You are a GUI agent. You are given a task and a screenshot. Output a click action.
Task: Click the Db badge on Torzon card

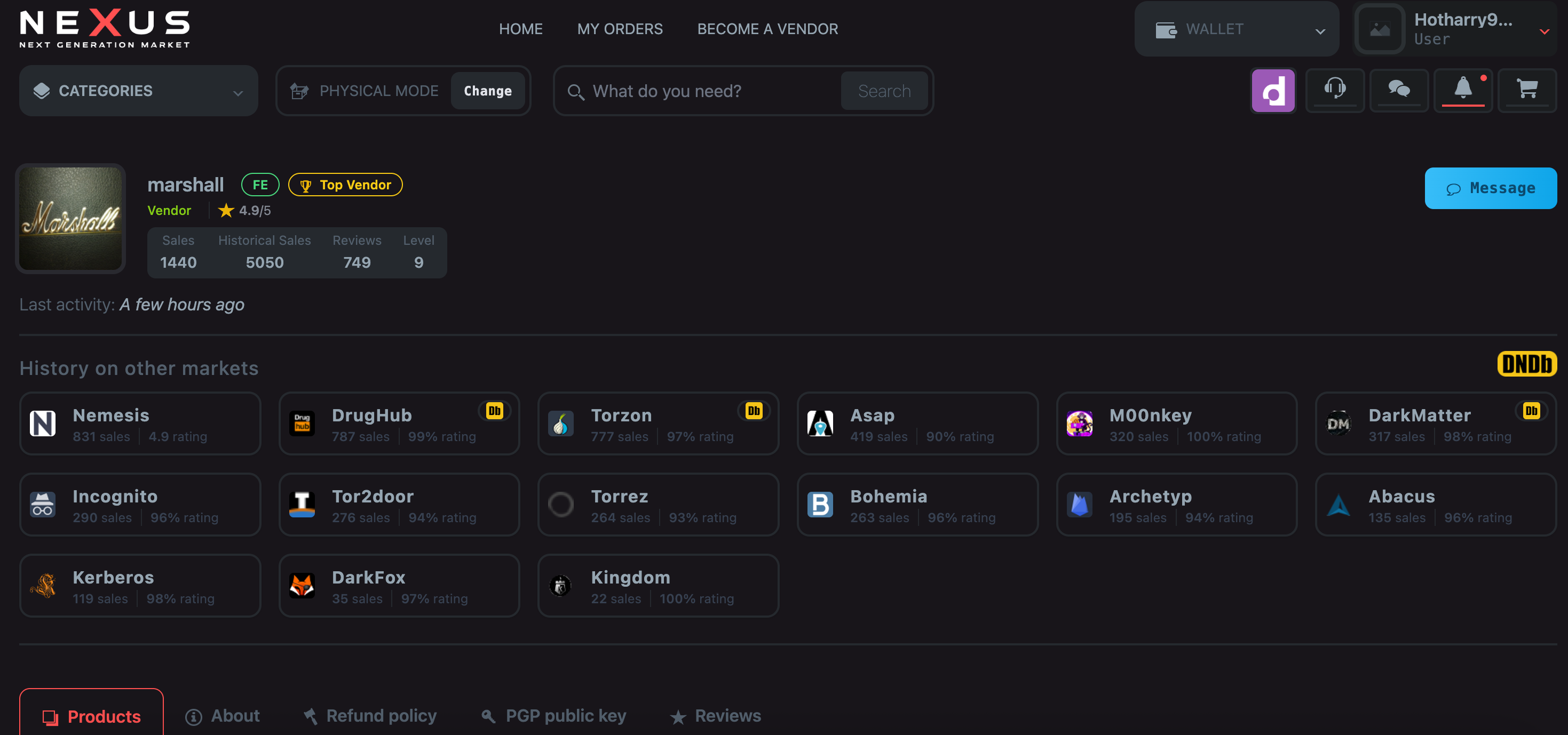(754, 411)
